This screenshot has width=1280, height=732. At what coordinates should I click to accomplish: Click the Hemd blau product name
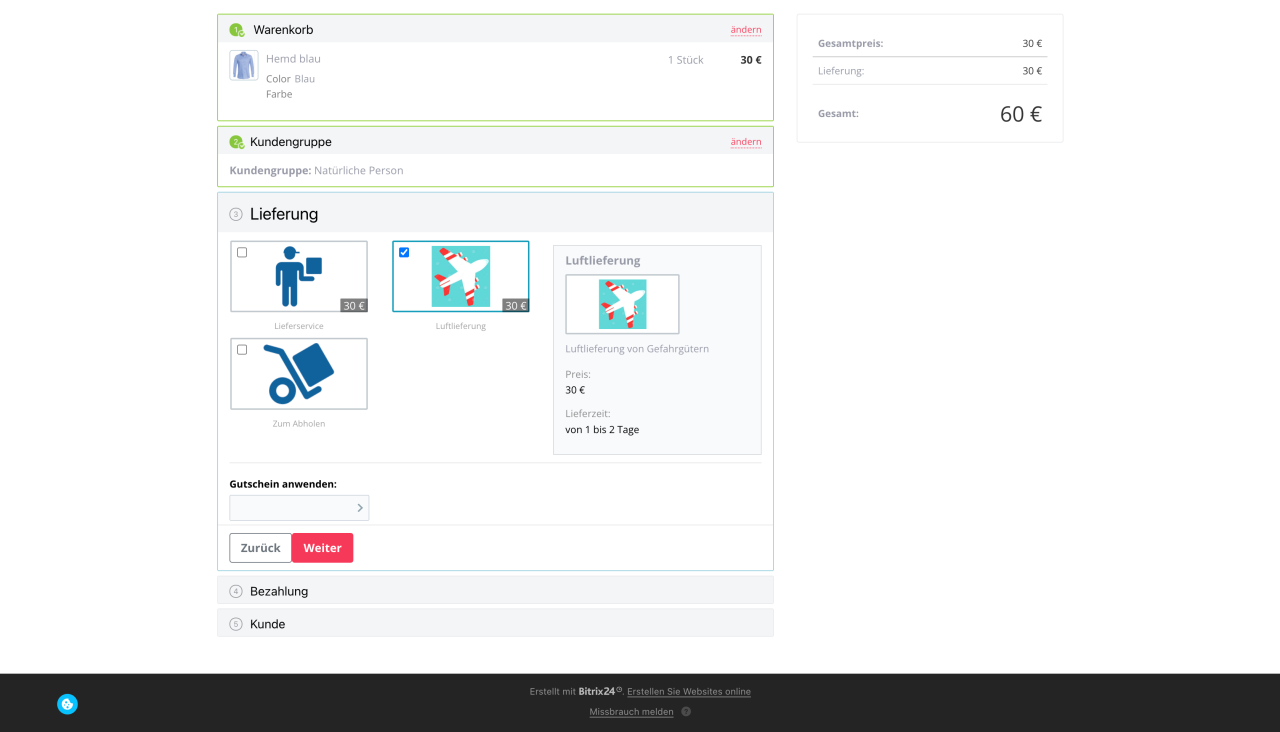(293, 59)
